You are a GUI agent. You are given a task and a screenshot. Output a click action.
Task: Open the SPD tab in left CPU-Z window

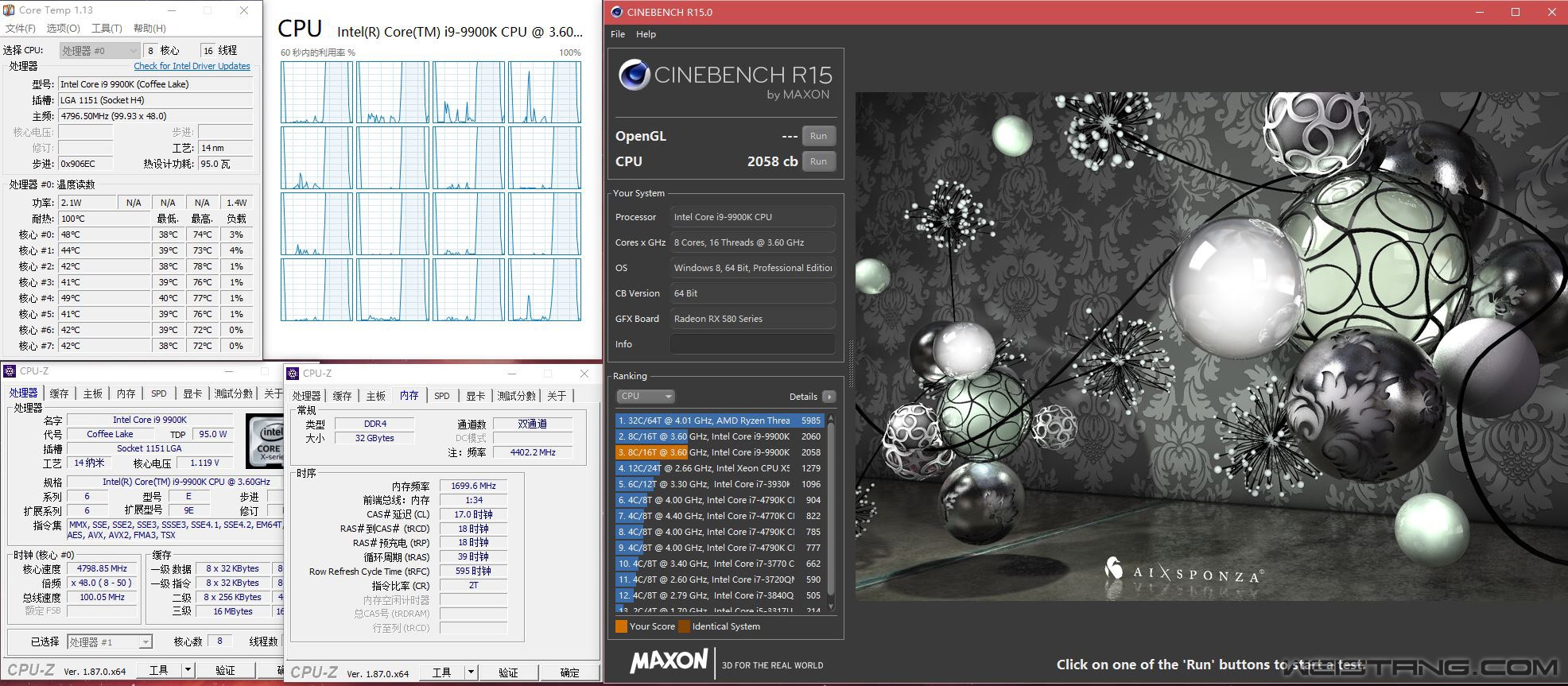tap(159, 393)
